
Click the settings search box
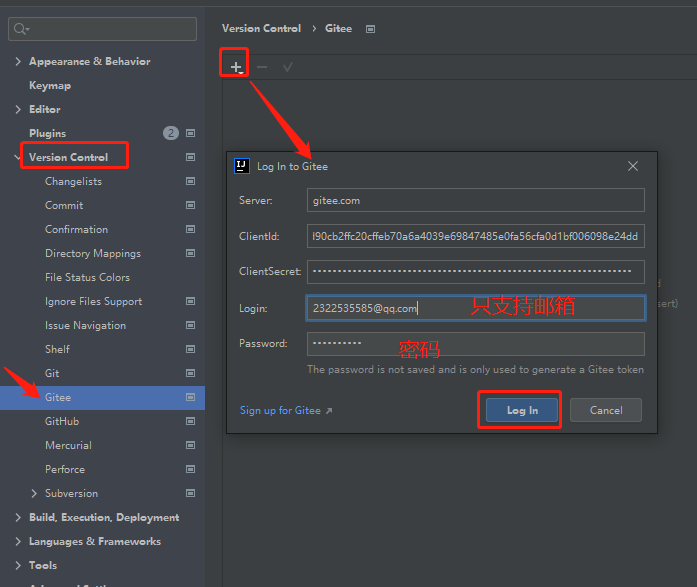click(x=102, y=29)
